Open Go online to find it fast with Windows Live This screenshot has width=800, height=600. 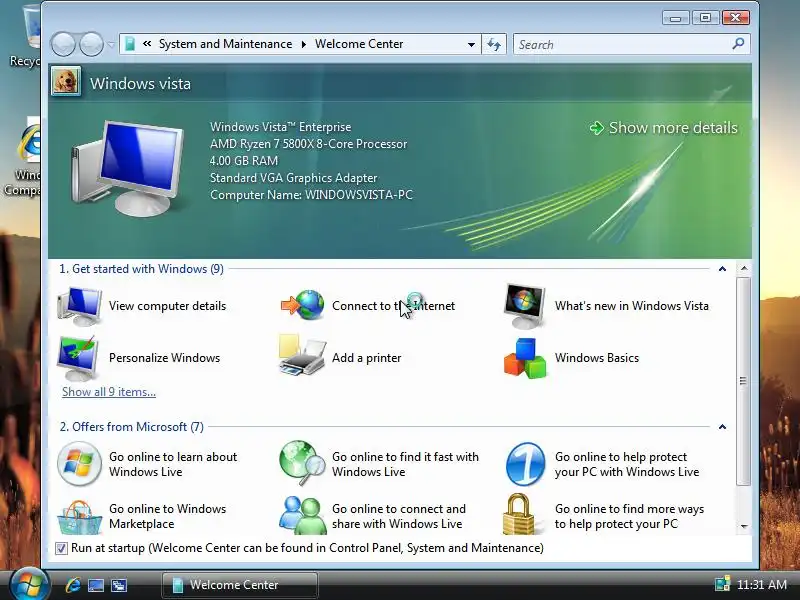click(x=379, y=464)
